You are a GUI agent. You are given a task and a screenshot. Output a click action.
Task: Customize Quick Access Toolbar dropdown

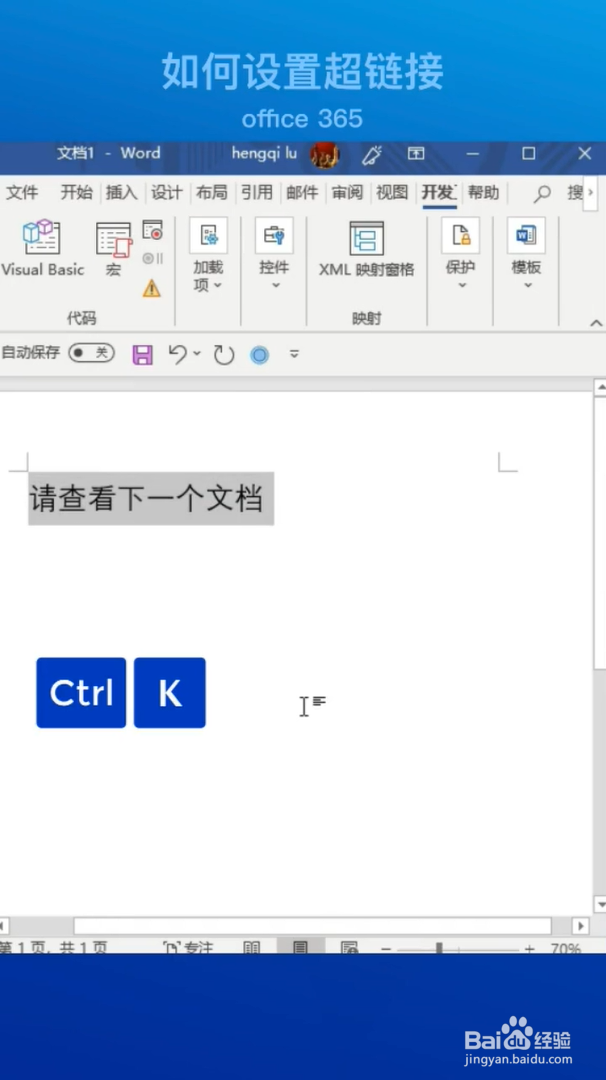[294, 354]
